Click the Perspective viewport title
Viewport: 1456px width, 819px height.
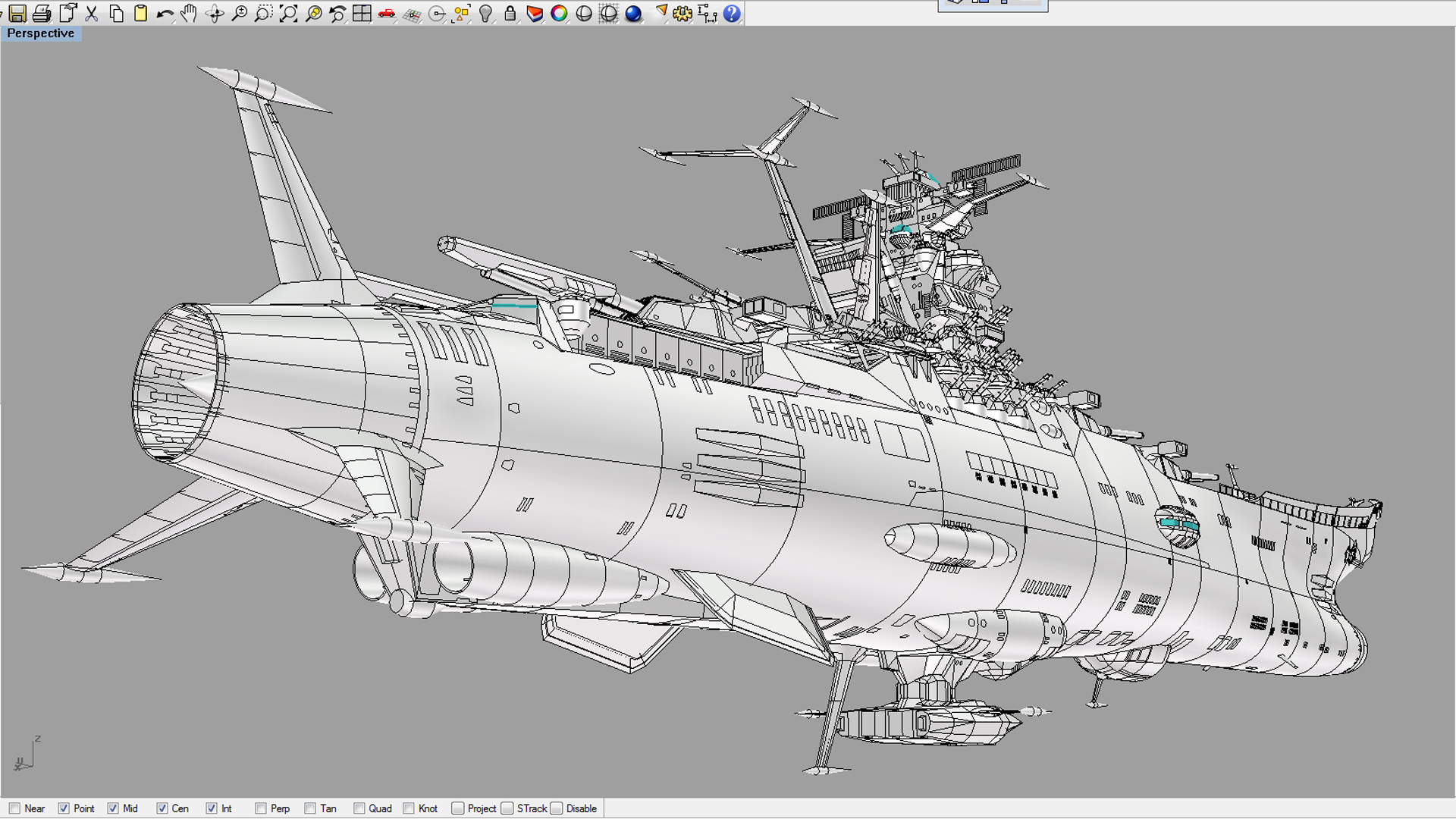(41, 33)
